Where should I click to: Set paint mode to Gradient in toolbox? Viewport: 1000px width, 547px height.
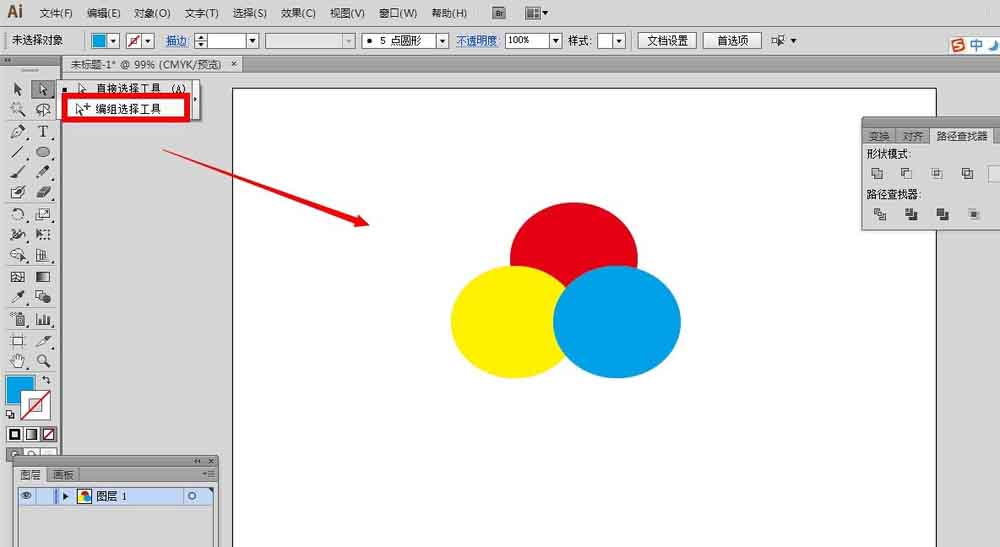[x=31, y=435]
